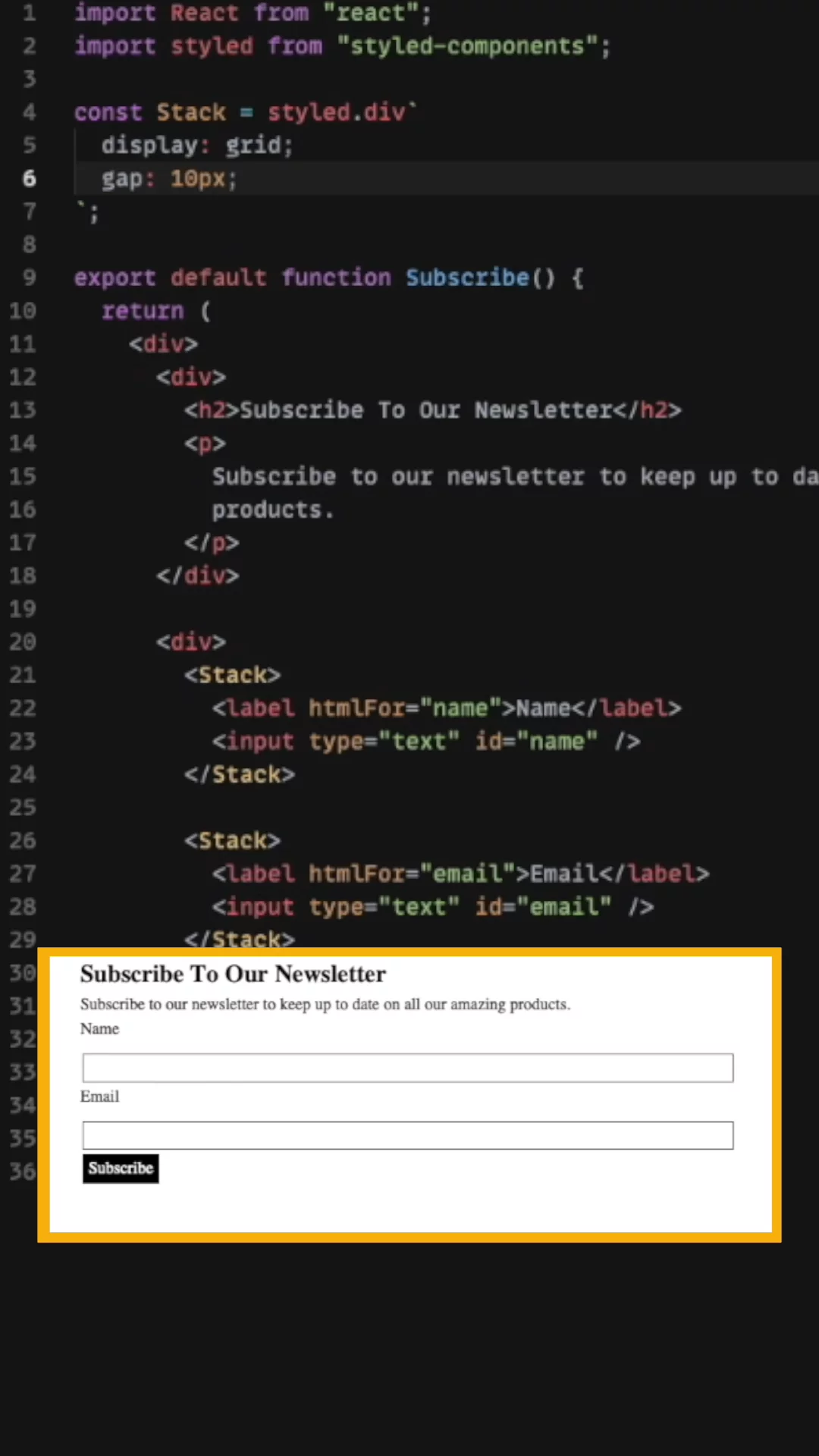This screenshot has width=819, height=1456.
Task: Click line number 21 in the gutter
Action: pyautogui.click(x=23, y=675)
